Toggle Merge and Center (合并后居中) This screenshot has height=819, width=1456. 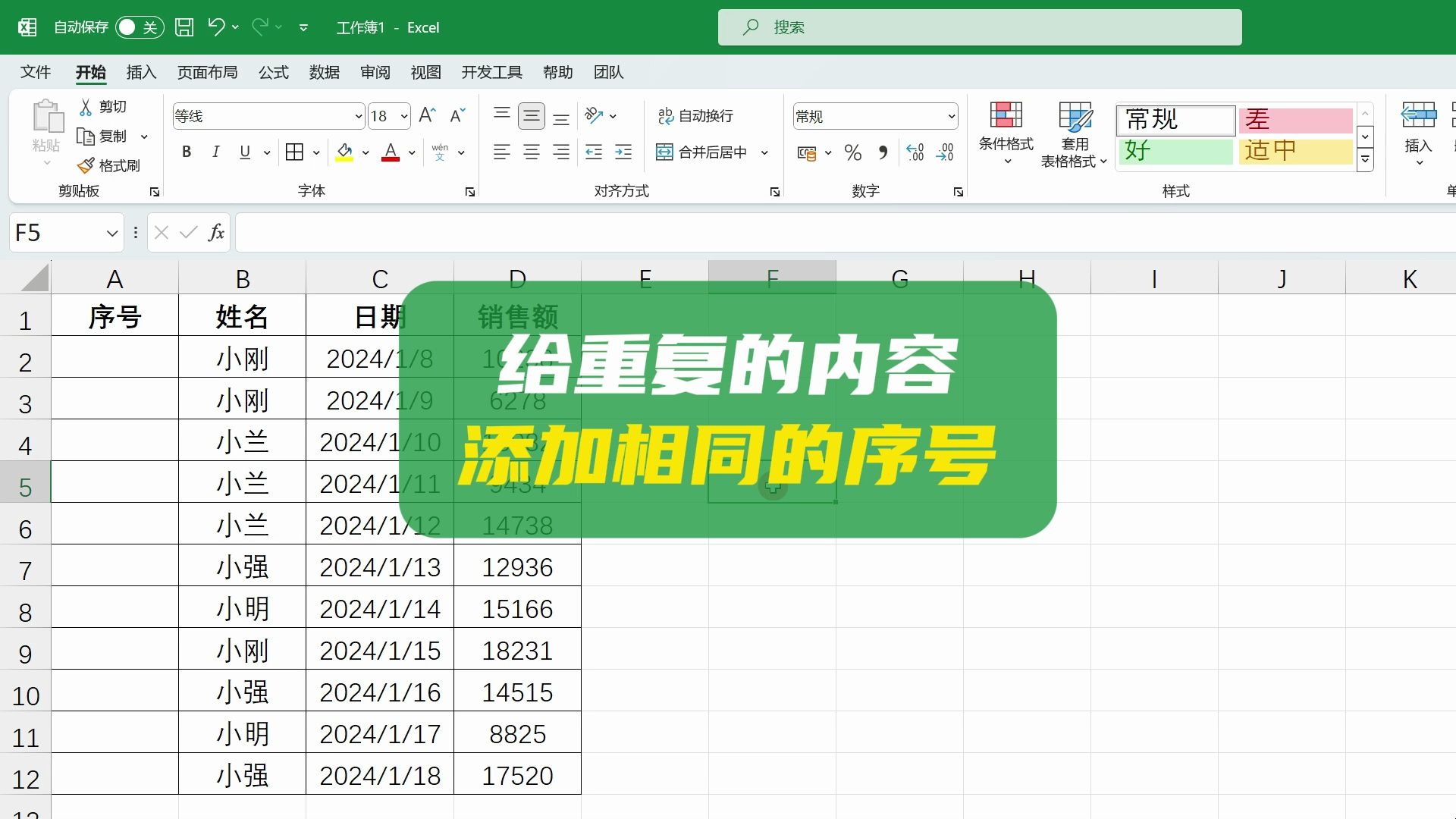(x=701, y=152)
